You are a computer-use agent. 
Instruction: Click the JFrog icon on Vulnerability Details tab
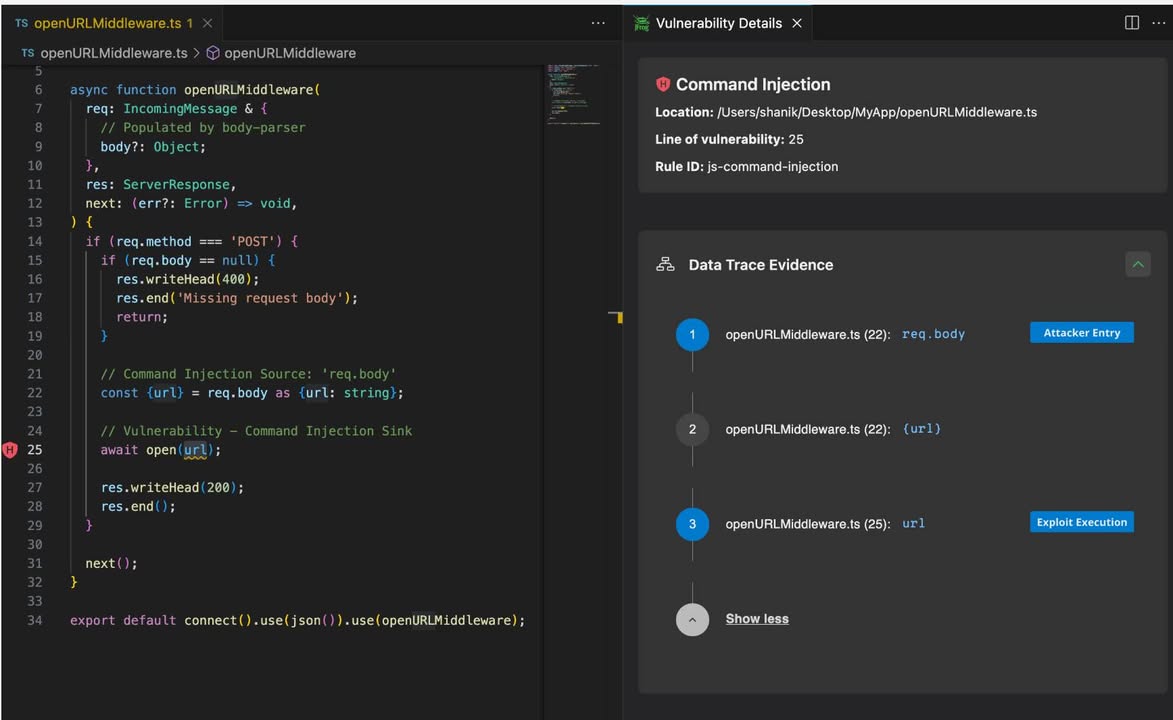pos(641,22)
